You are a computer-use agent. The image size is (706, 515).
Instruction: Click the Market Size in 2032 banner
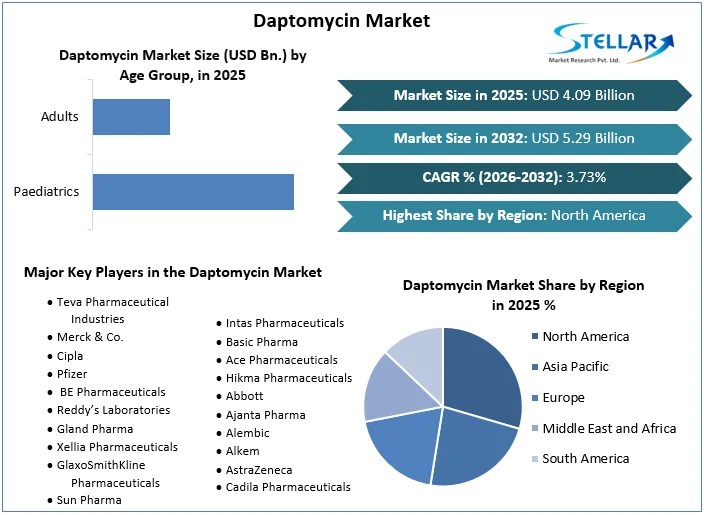514,139
